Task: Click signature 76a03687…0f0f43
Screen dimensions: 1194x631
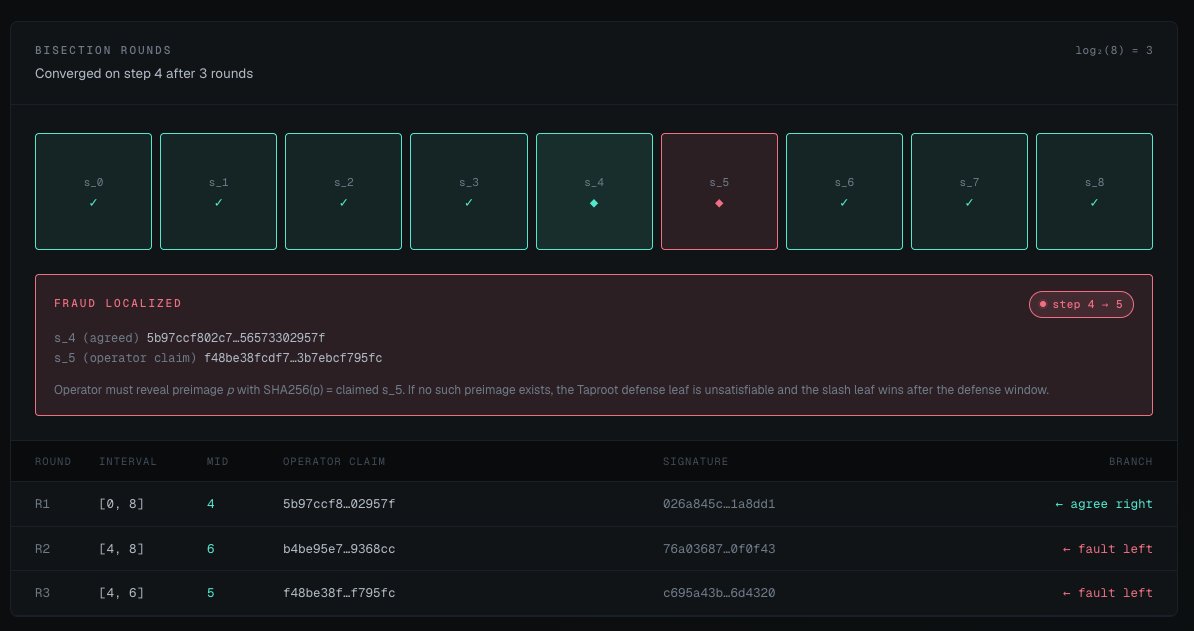Action: click(719, 549)
